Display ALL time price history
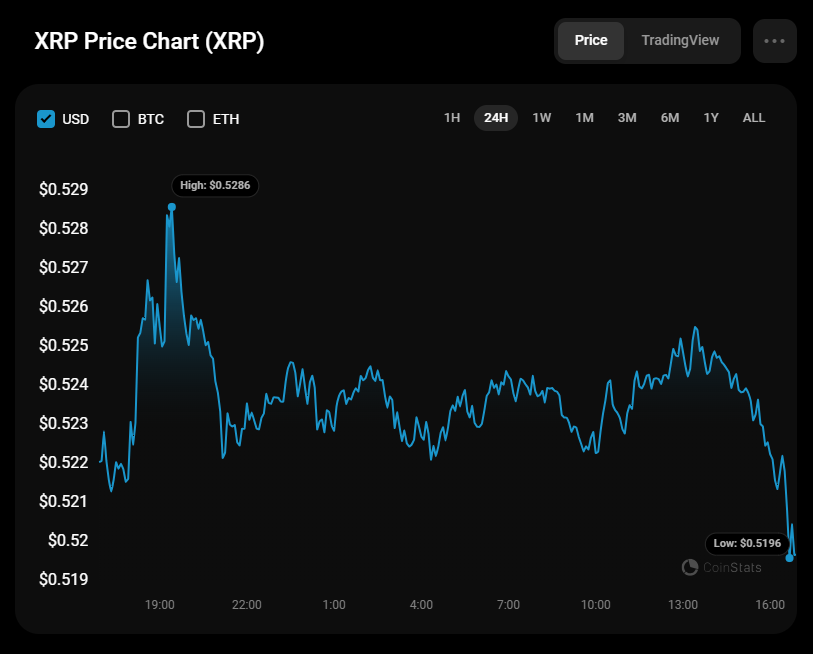 click(754, 118)
